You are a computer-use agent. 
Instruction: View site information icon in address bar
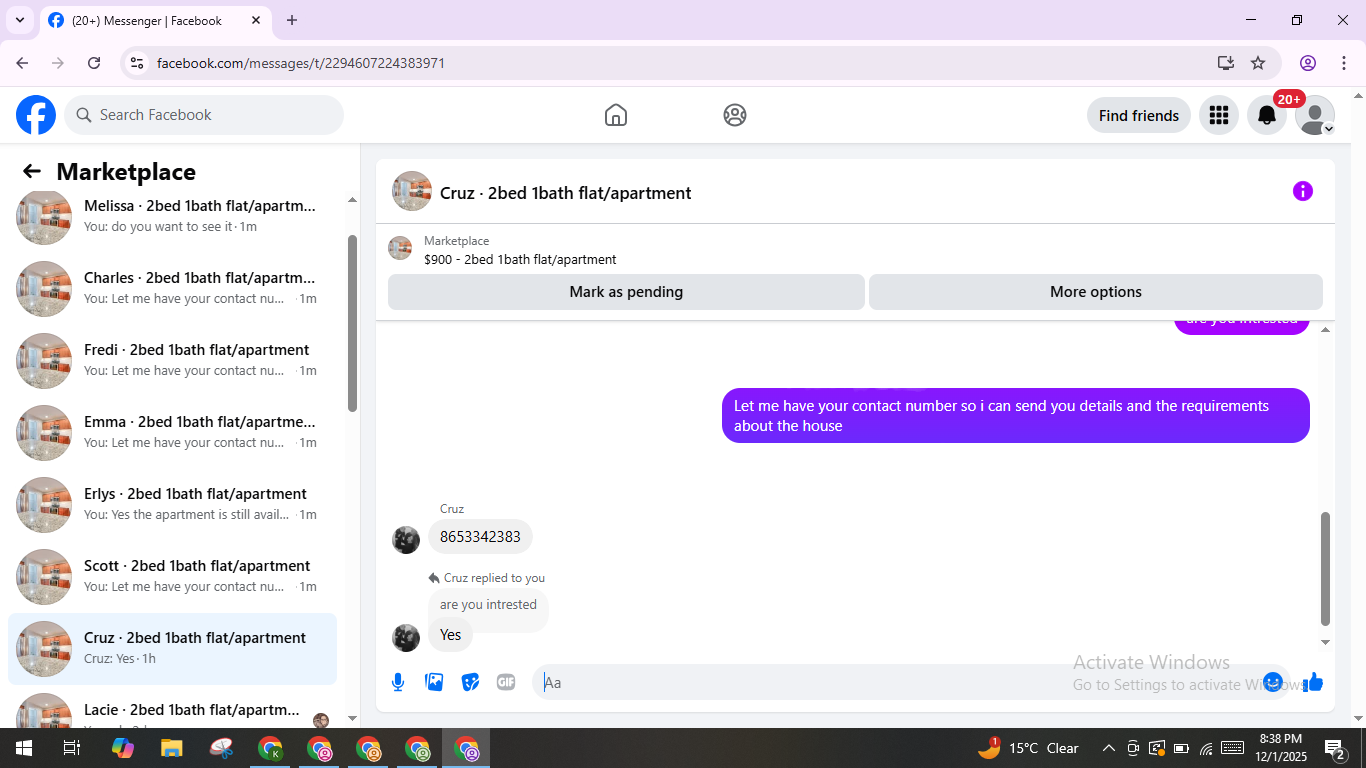(137, 63)
